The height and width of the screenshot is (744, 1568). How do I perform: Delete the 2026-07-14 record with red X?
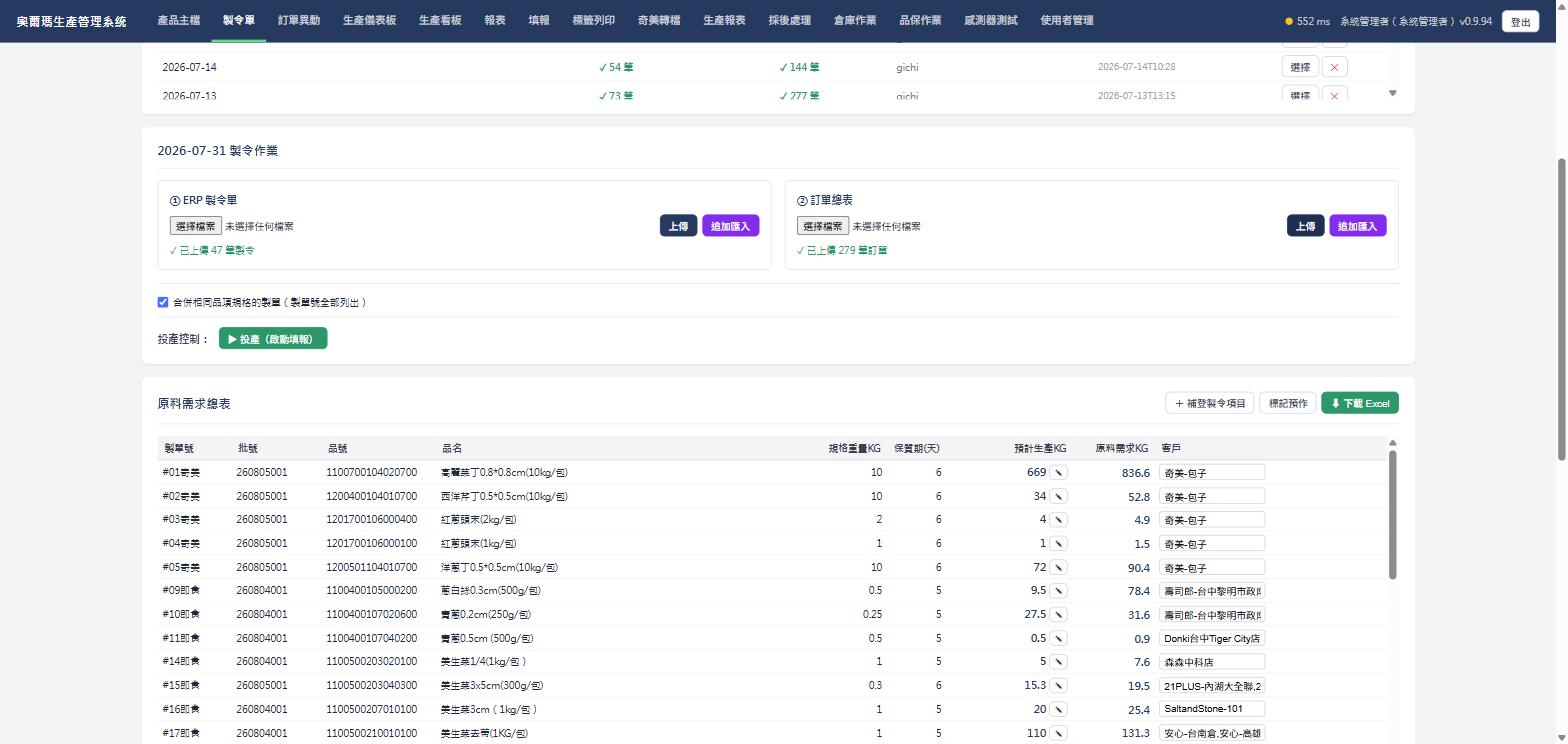click(x=1334, y=67)
